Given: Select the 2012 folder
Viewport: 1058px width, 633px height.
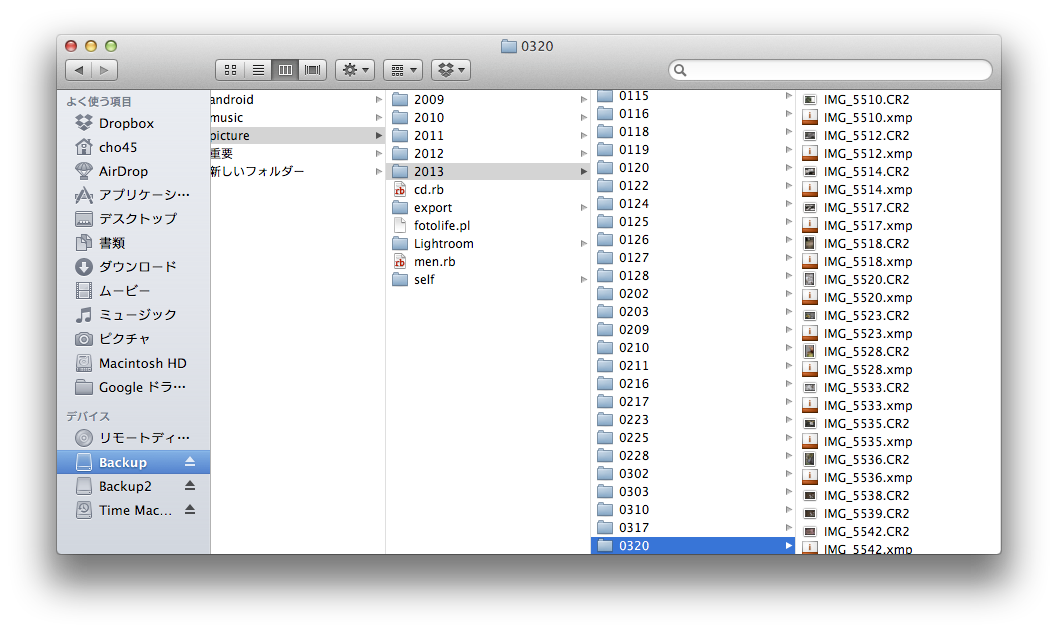Looking at the screenshot, I should click(x=429, y=154).
